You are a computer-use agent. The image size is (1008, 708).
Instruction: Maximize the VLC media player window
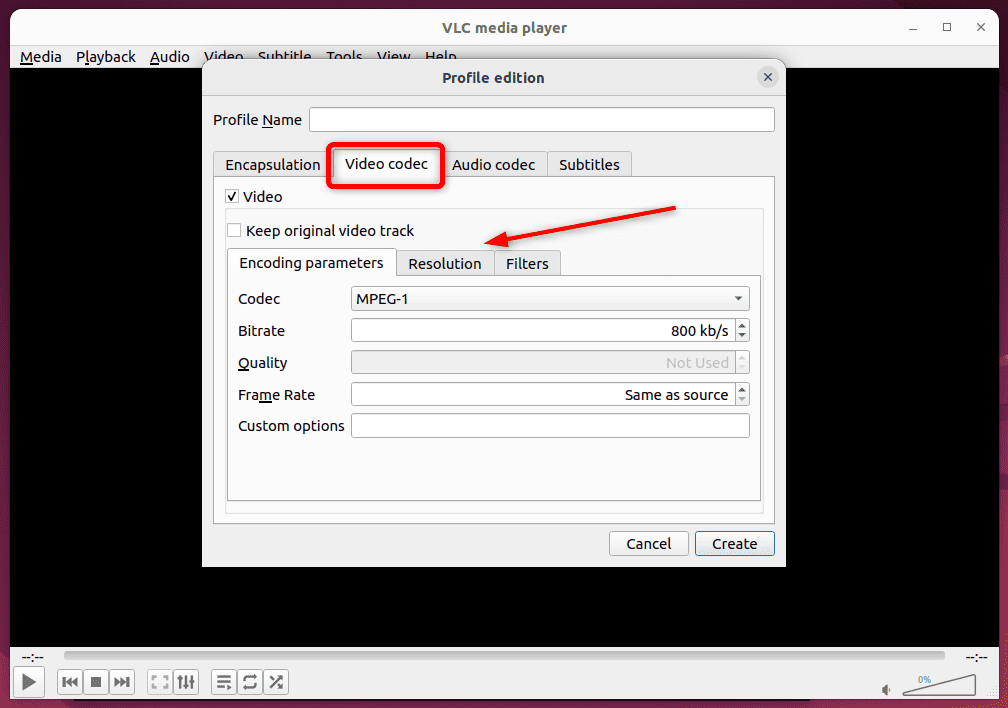click(947, 27)
